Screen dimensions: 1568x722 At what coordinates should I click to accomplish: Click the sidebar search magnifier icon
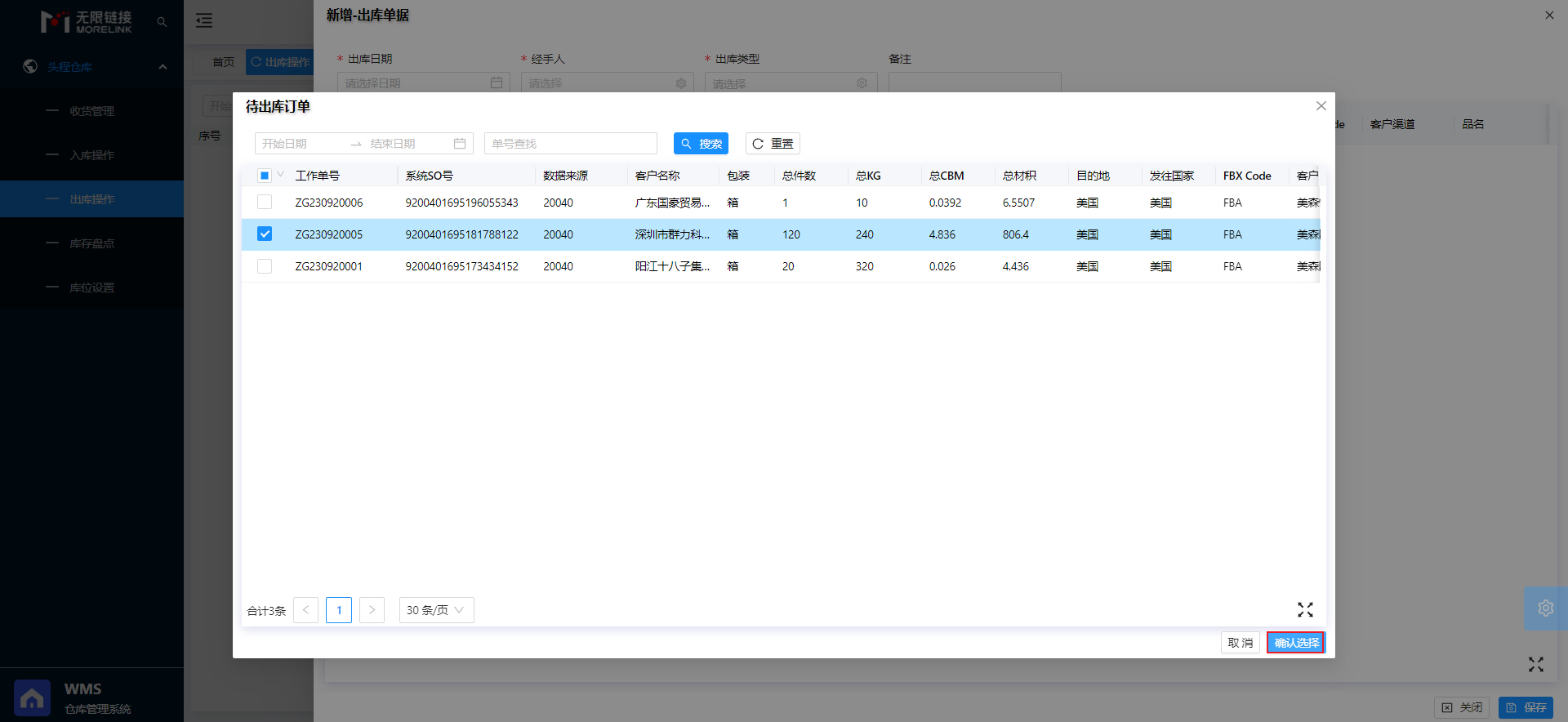162,22
